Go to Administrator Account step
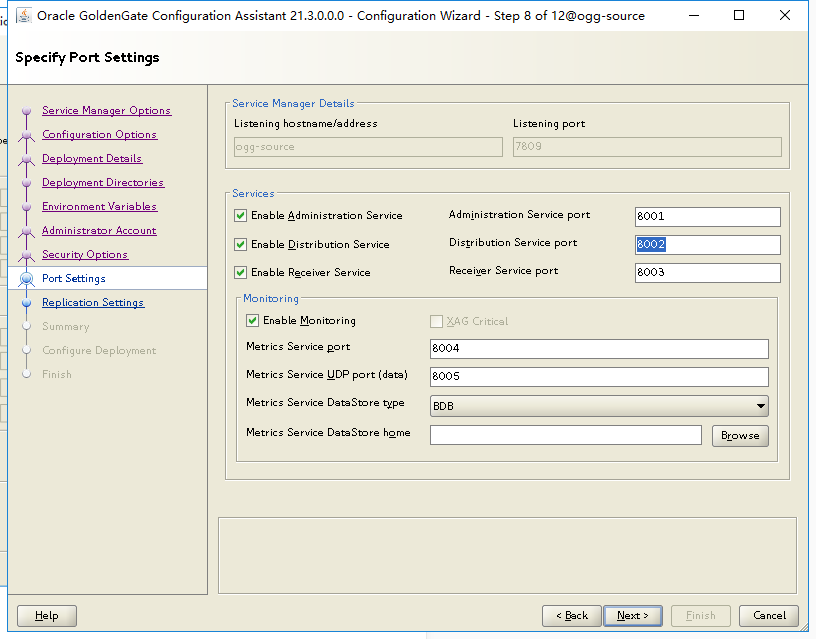This screenshot has width=816, height=639. 99,230
